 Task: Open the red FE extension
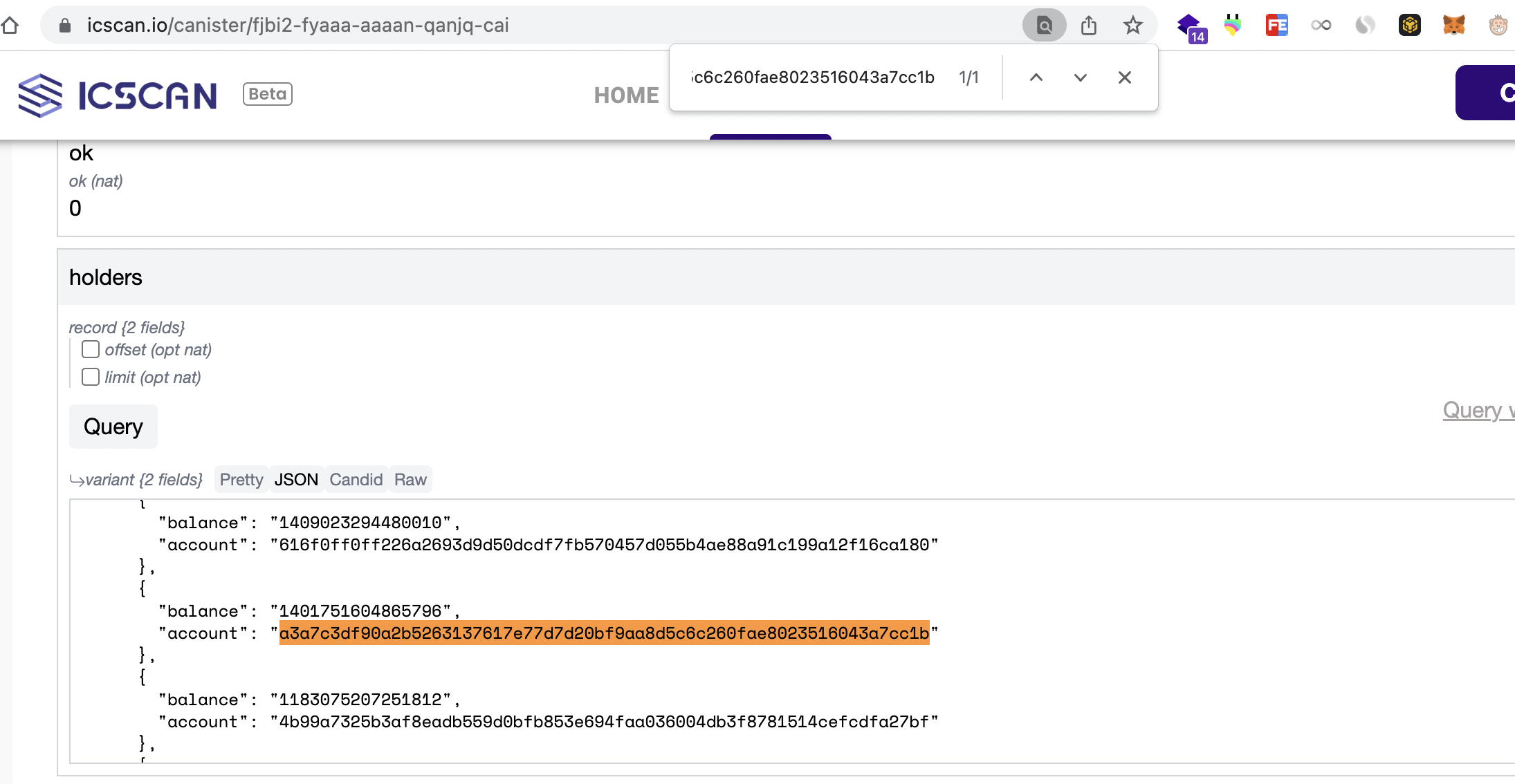pos(1277,26)
